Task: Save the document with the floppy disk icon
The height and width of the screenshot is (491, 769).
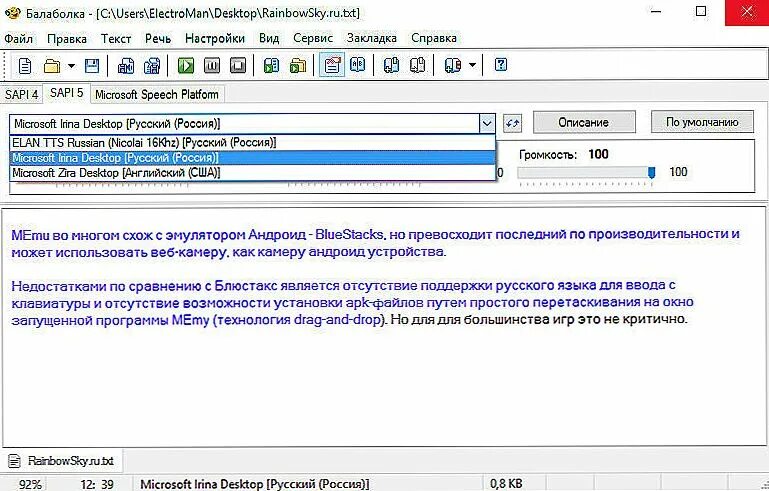Action: tap(92, 65)
